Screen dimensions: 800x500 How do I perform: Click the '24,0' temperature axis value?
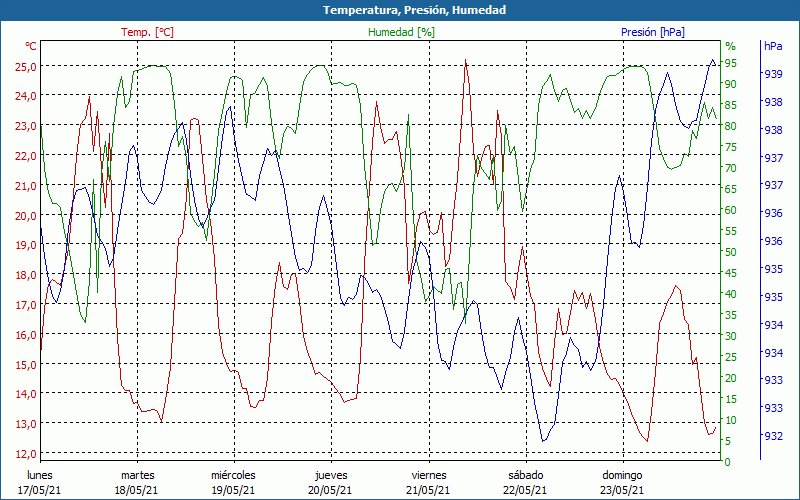click(26, 96)
